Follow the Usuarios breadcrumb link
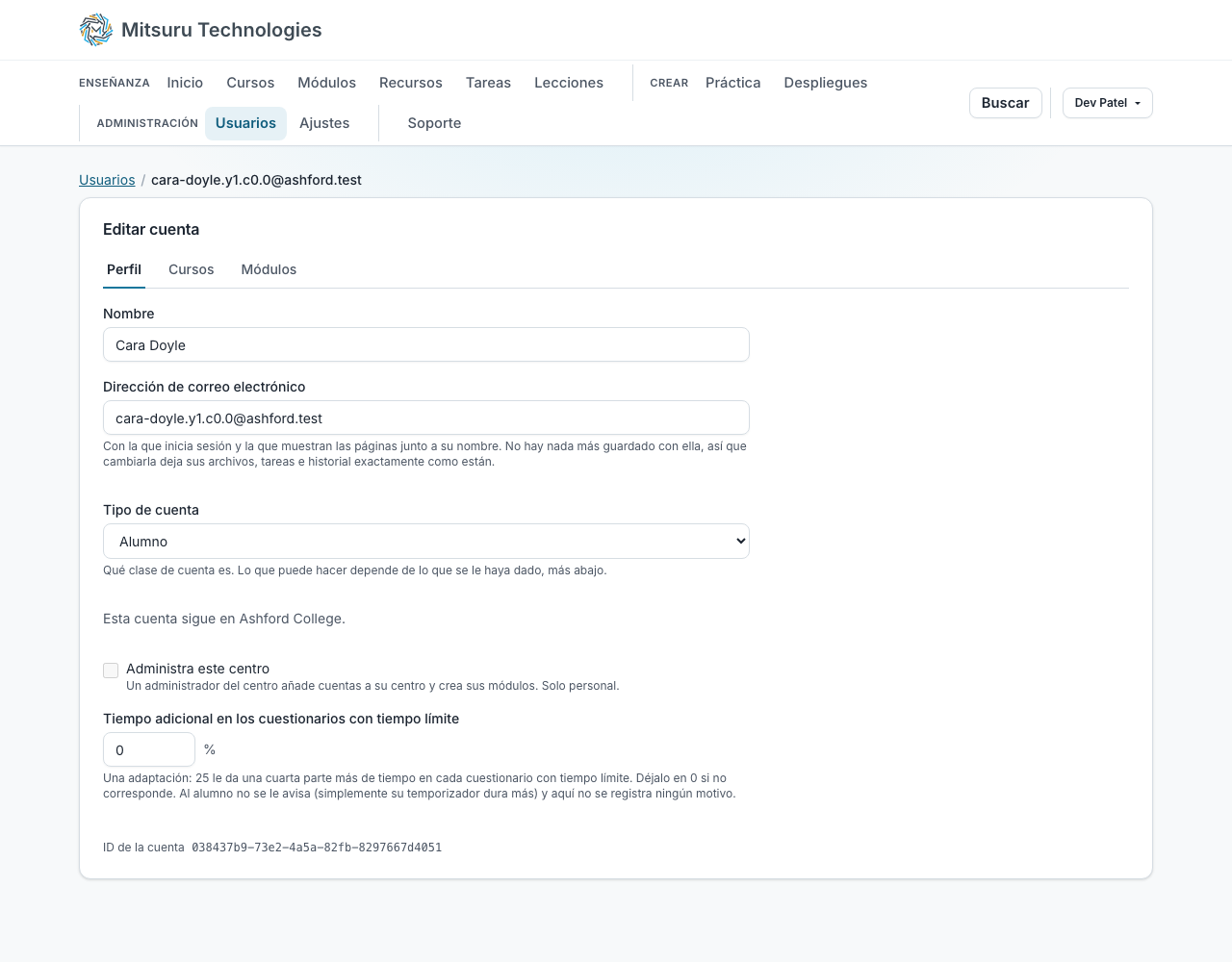Screen dimensions: 1232x962 (x=107, y=180)
